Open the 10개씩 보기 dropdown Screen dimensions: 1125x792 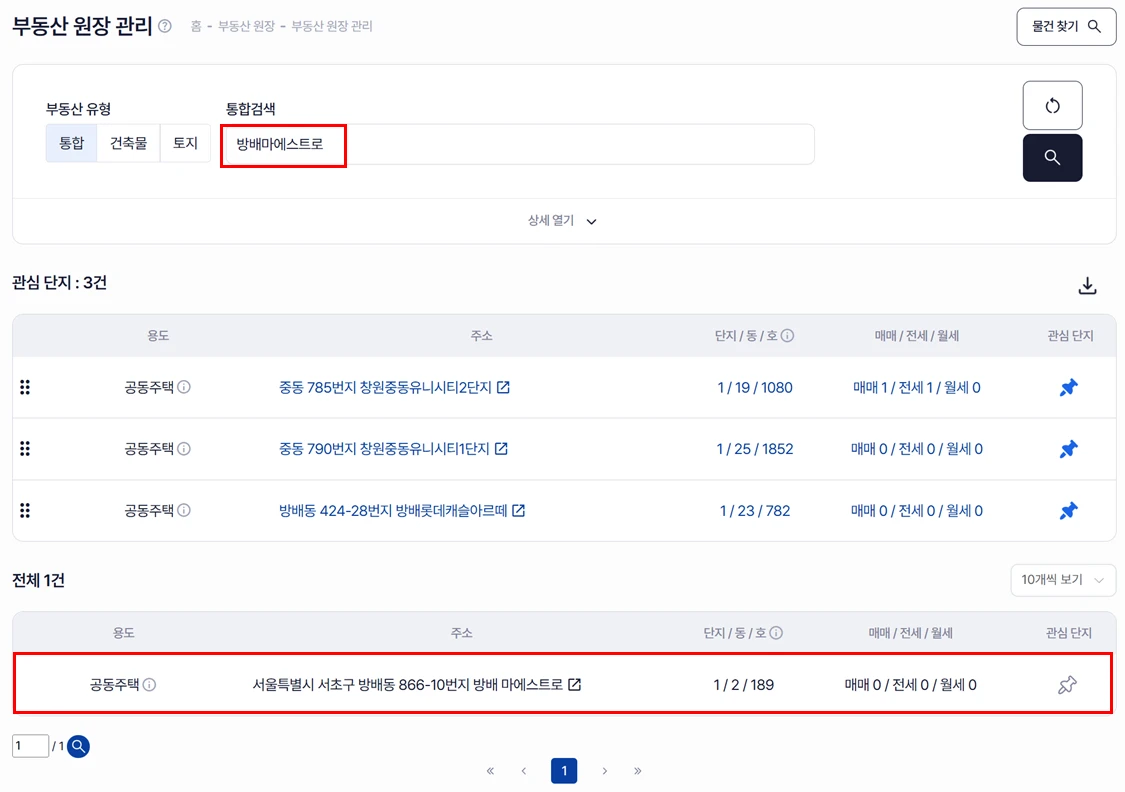click(x=1062, y=580)
